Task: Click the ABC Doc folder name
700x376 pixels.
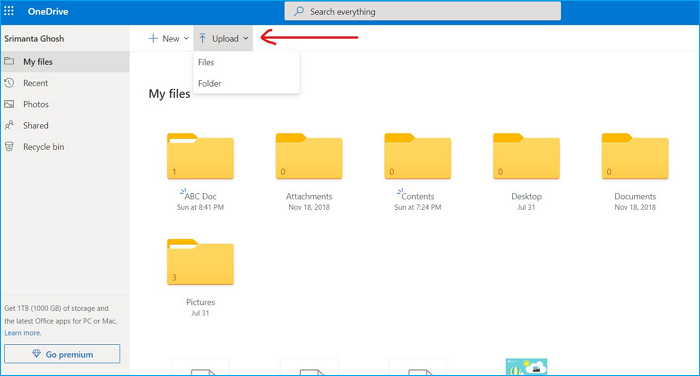Action: click(200, 196)
